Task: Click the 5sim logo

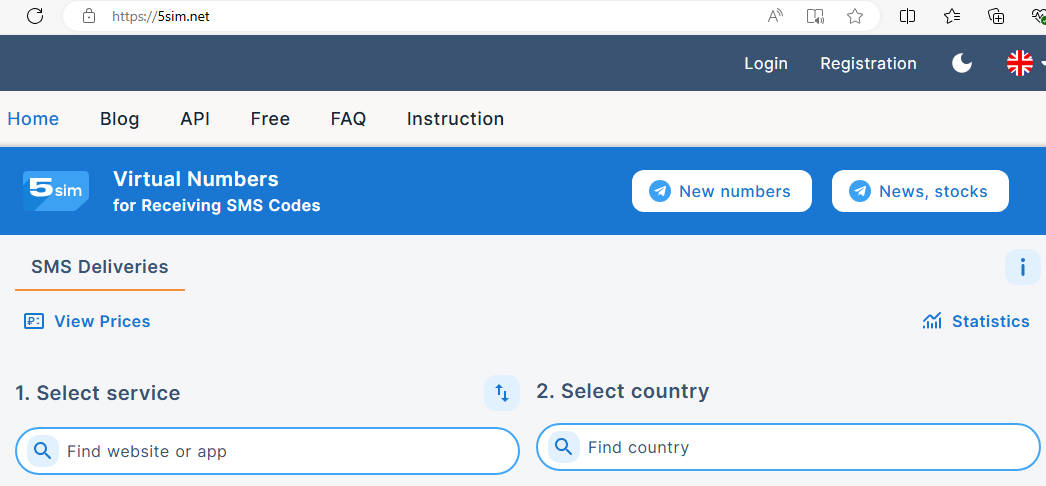Action: (56, 191)
